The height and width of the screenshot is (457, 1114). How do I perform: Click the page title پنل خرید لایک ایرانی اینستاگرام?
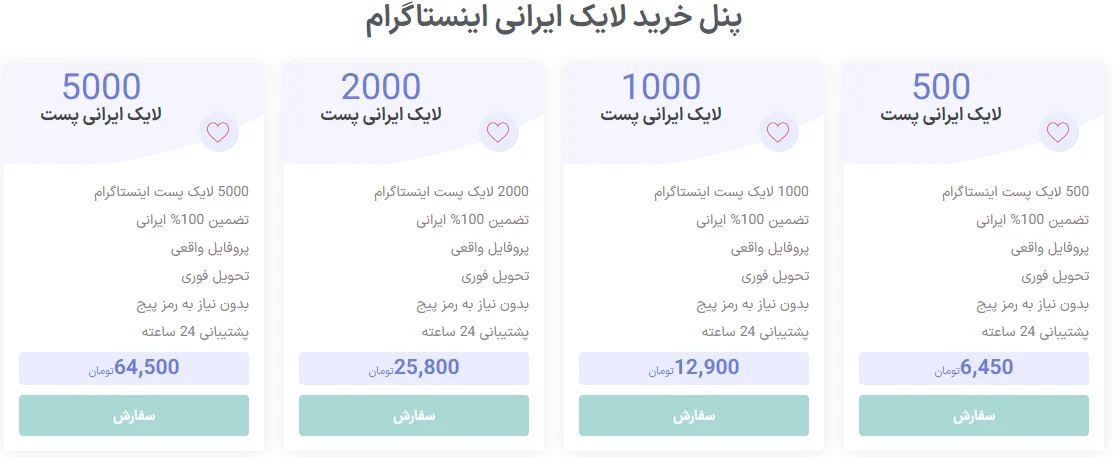tap(554, 20)
